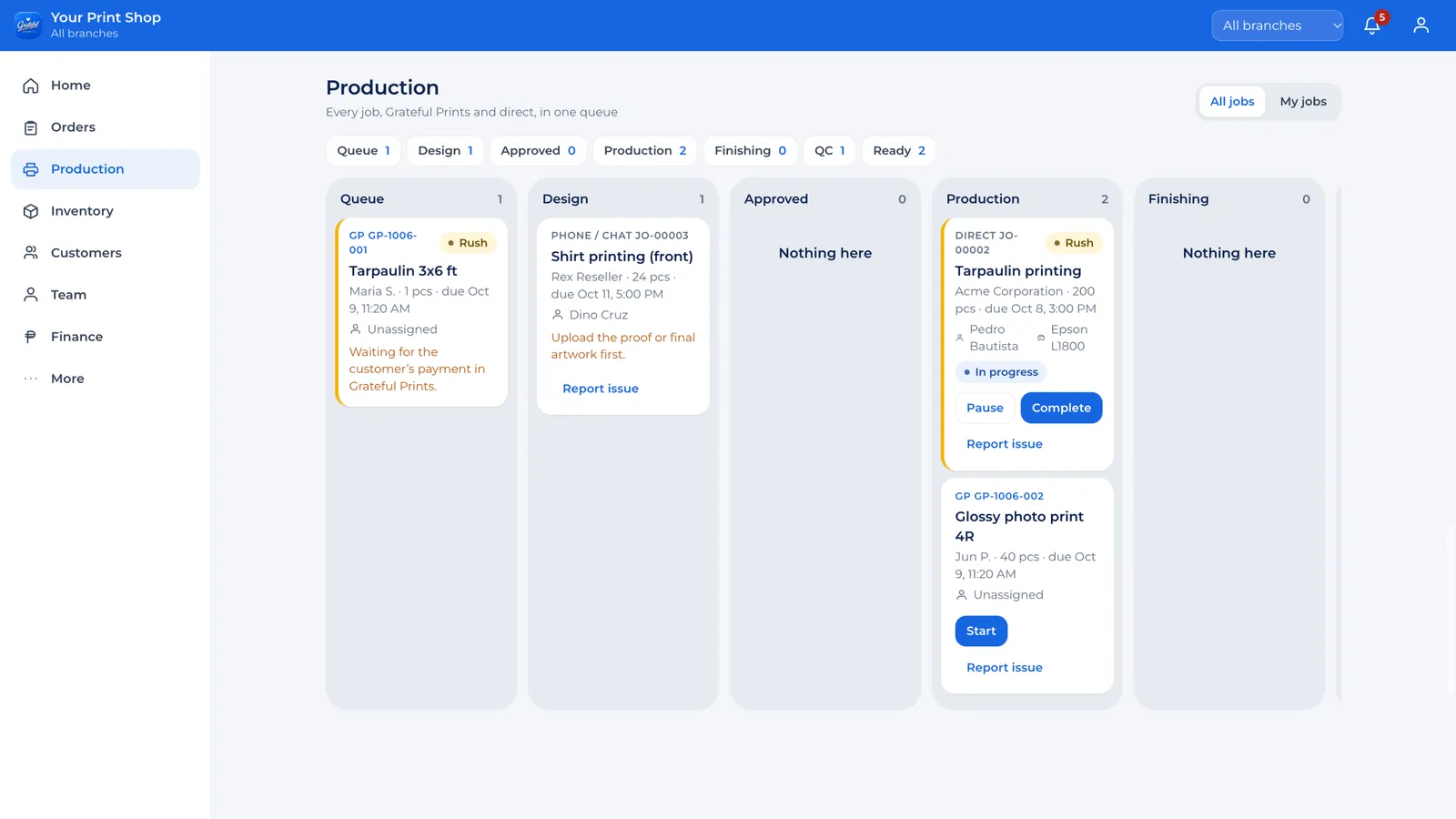Open the Tarpaulin 3x6 ft job card
1456x819 pixels.
tap(421, 312)
